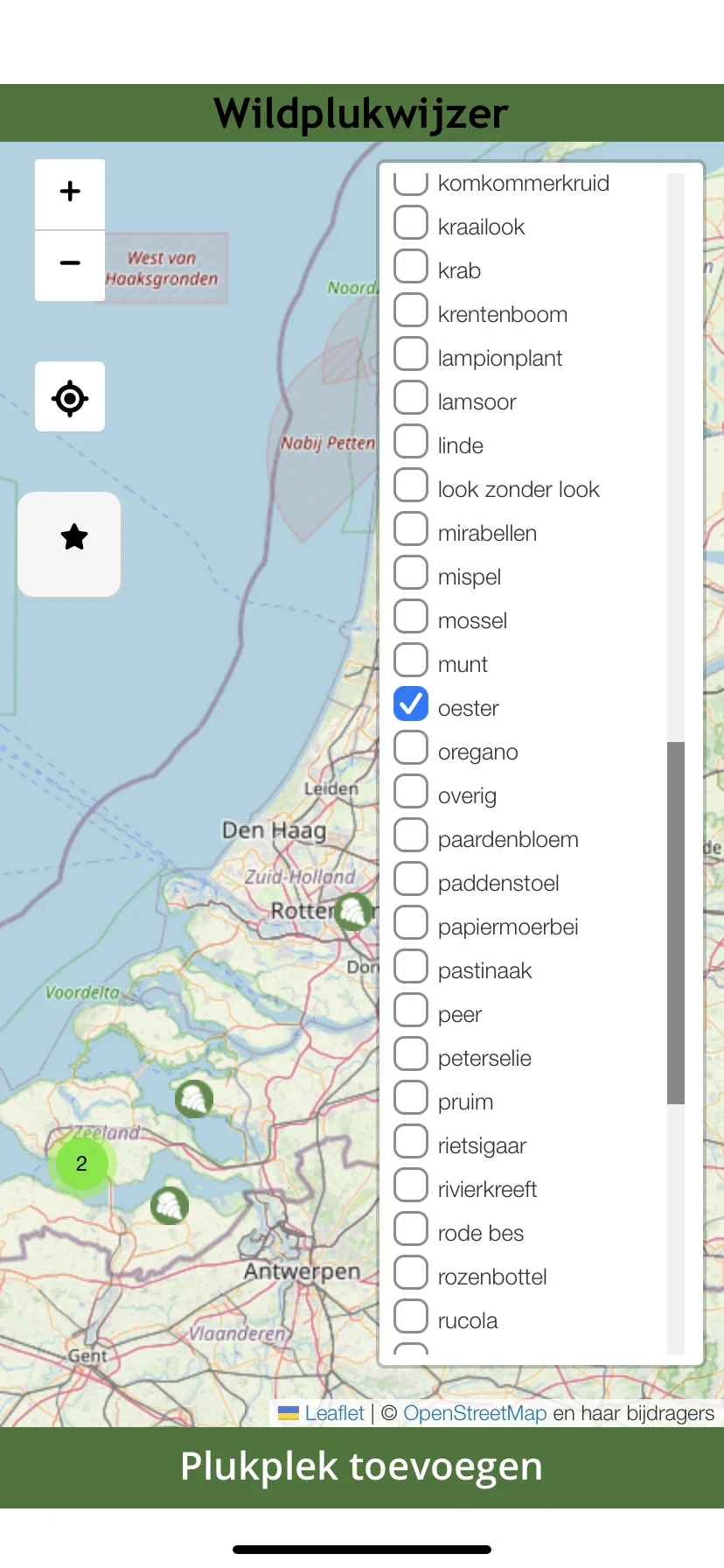Check the krentenboom filter
This screenshot has width=724, height=1568.
tap(411, 310)
